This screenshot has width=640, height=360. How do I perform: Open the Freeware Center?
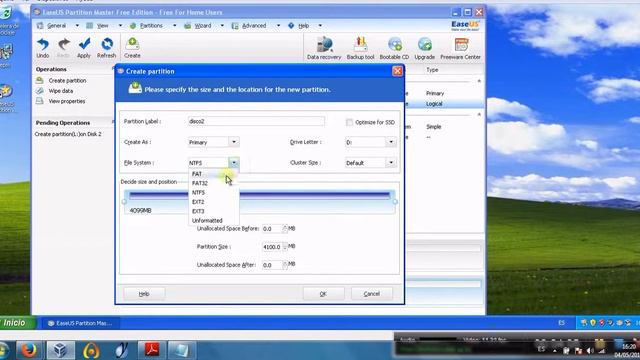[x=460, y=48]
